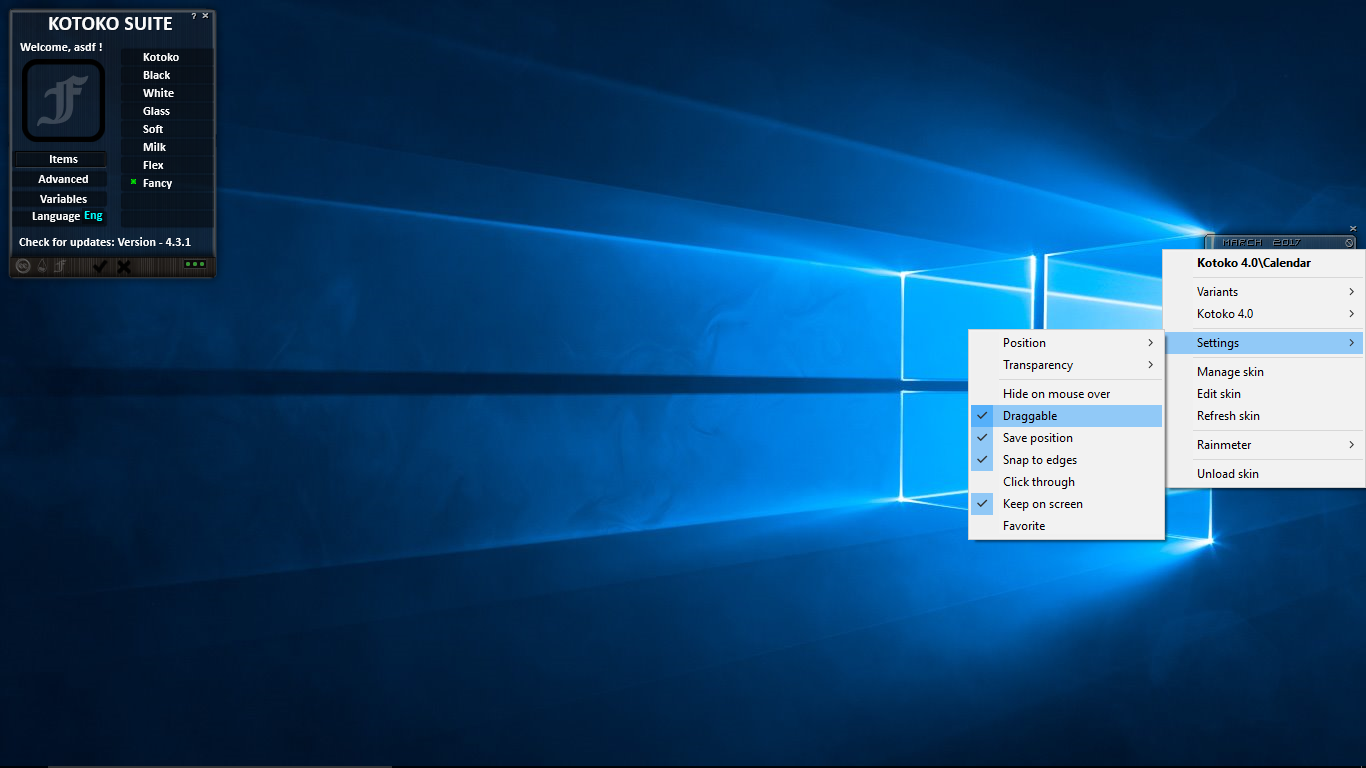The height and width of the screenshot is (768, 1366).
Task: Select the Glass theme
Action: [x=167, y=111]
